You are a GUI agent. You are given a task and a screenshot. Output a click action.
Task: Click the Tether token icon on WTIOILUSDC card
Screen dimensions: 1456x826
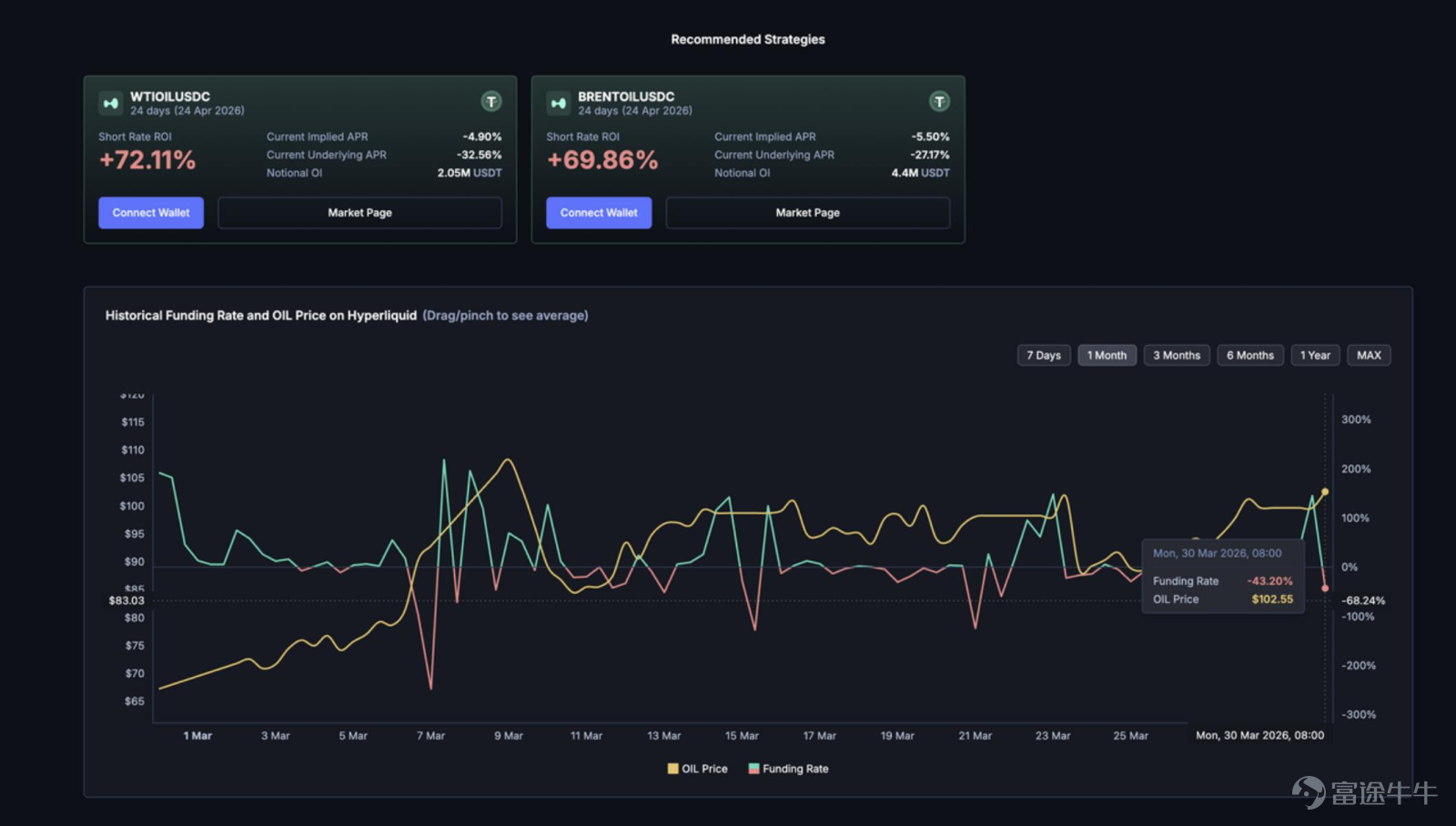pos(491,101)
